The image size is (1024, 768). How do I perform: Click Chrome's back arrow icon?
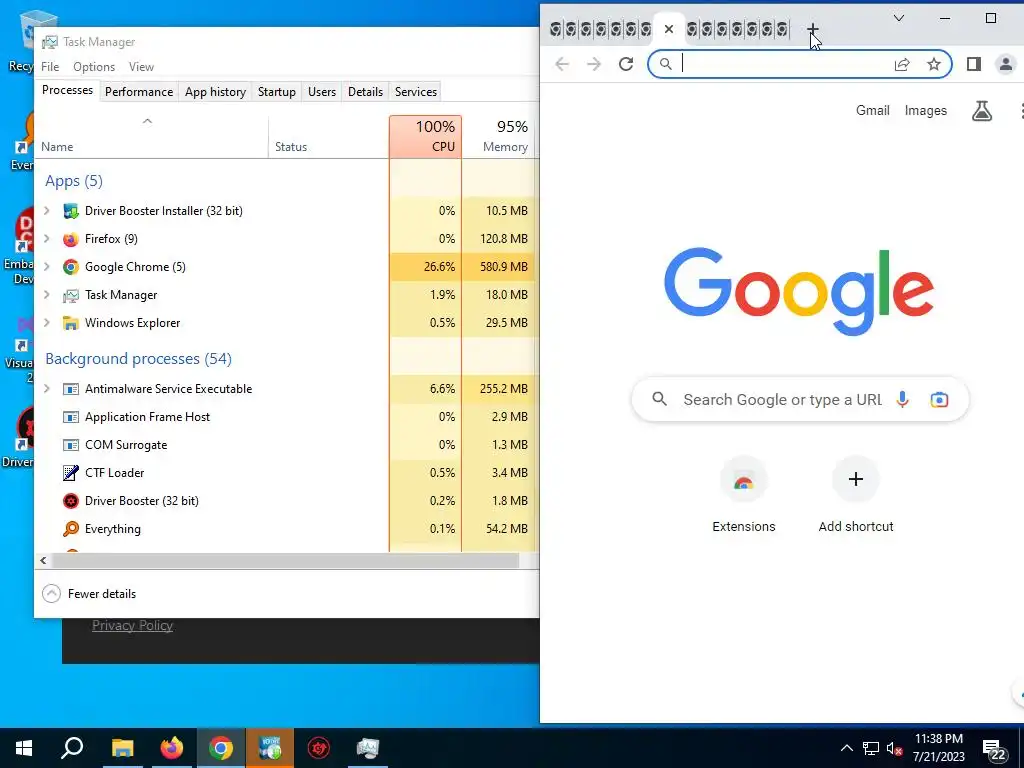(x=562, y=64)
